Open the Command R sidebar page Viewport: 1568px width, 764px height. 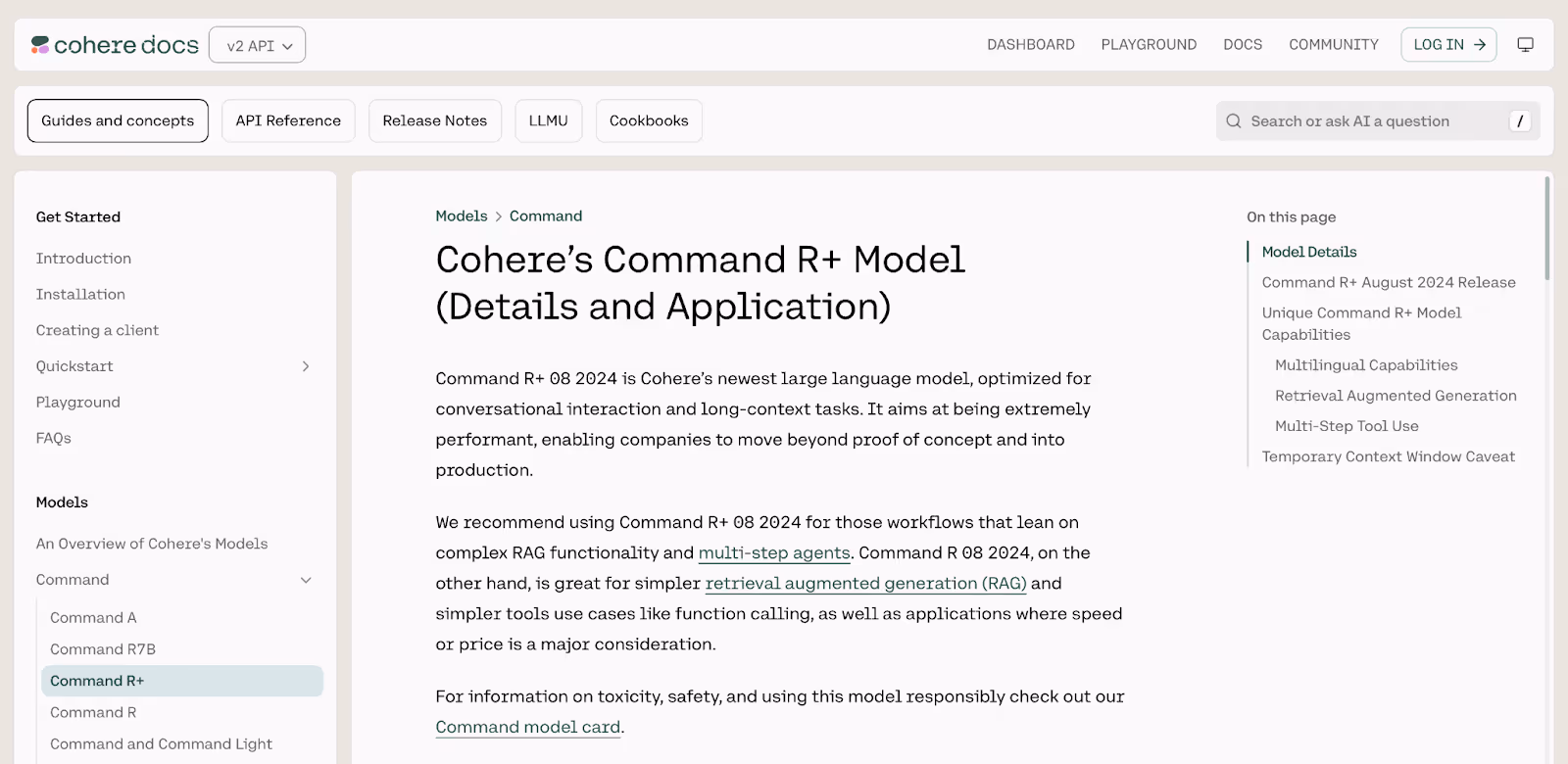(93, 713)
